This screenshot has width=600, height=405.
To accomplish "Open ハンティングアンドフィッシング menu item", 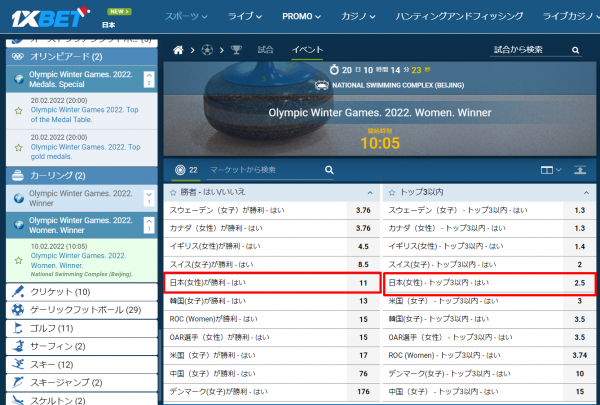I will coord(459,16).
